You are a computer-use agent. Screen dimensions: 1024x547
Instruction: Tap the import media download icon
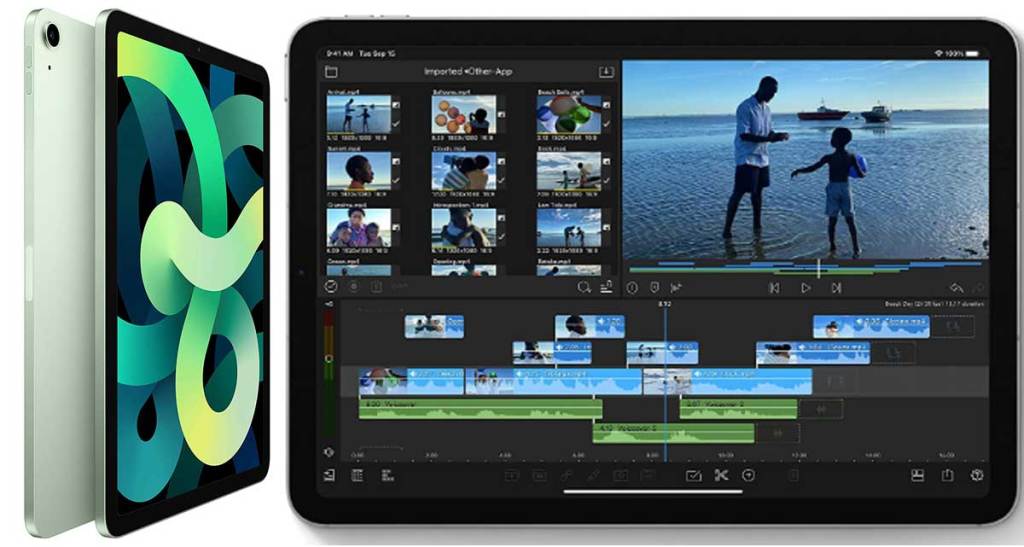pyautogui.click(x=605, y=72)
